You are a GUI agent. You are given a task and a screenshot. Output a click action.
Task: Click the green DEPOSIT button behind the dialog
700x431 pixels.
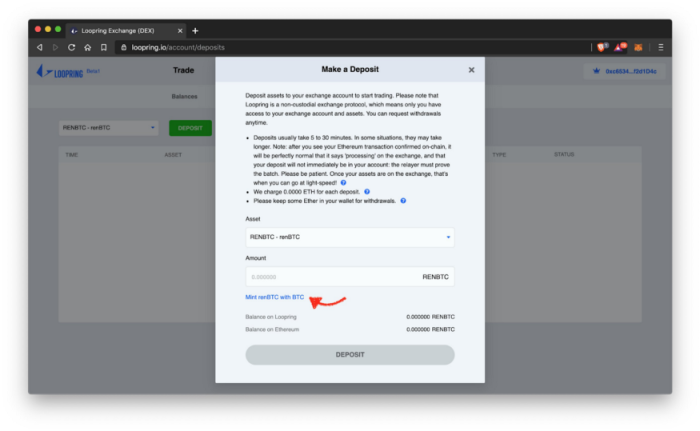(190, 128)
